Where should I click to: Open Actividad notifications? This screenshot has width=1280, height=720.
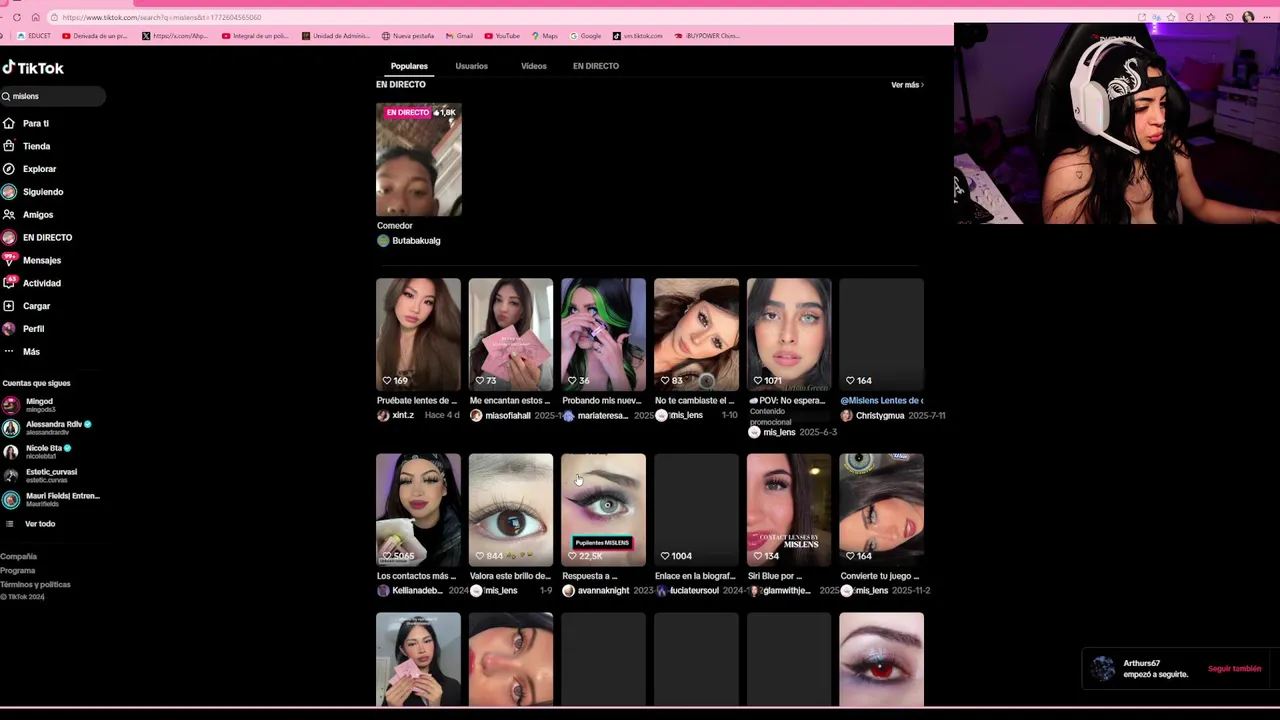click(32, 283)
